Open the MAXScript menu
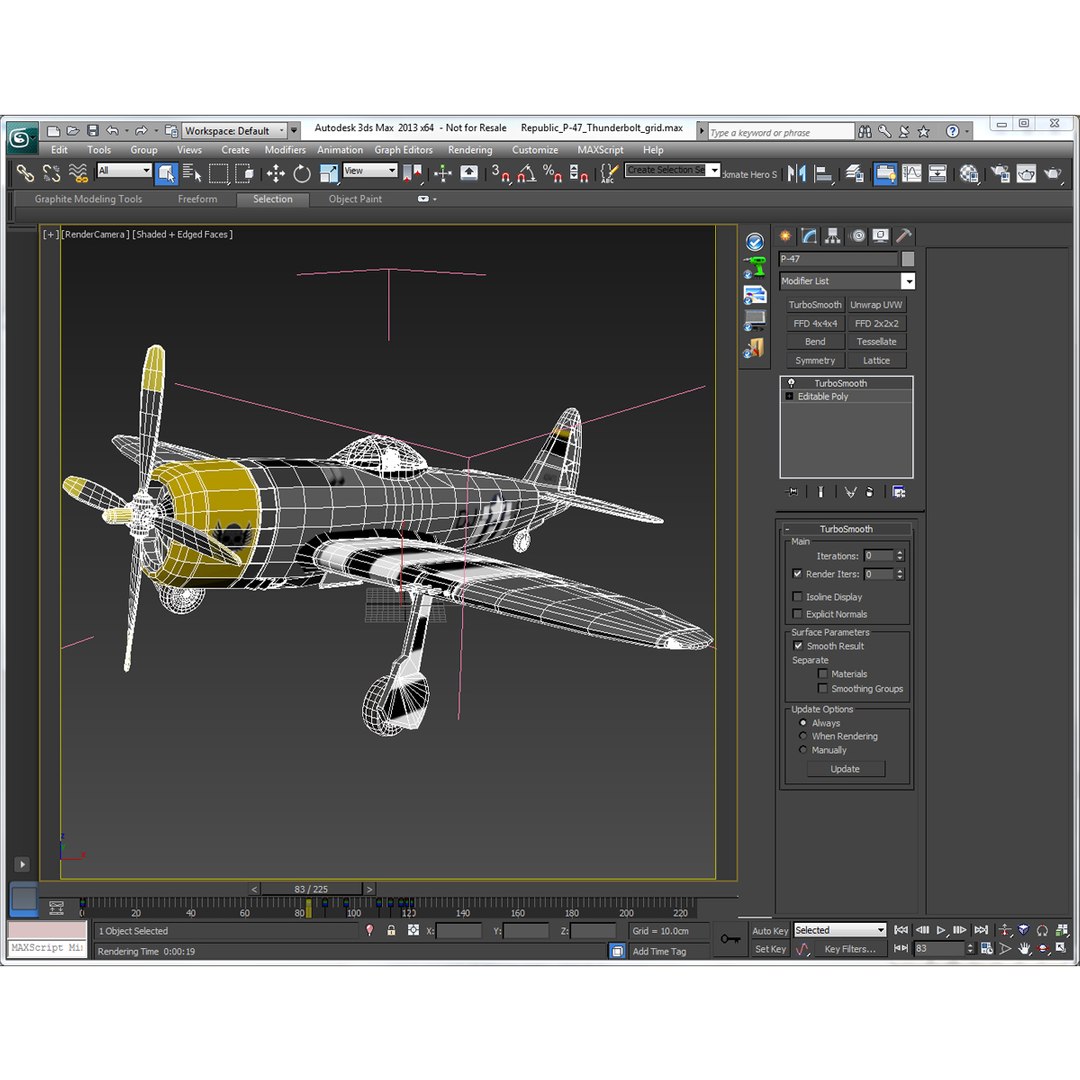Viewport: 1080px width, 1080px height. pos(600,149)
